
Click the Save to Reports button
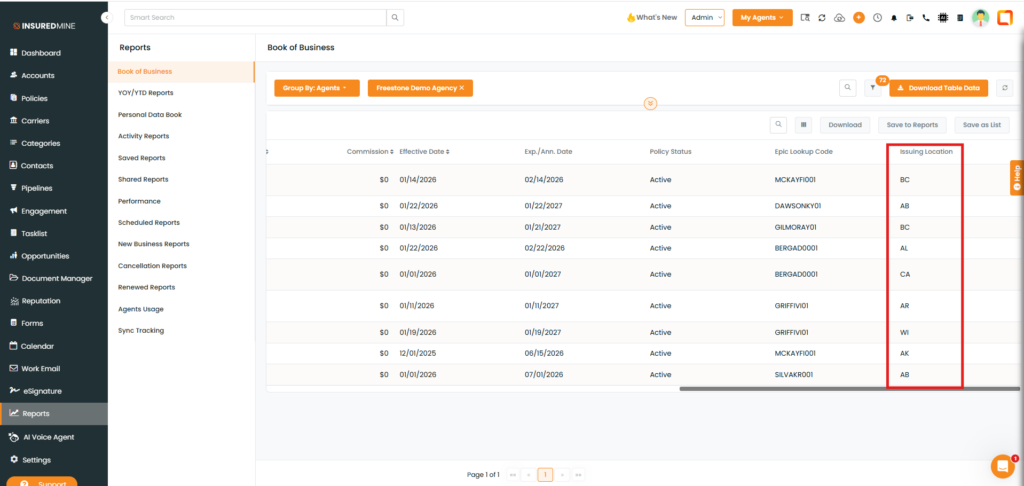(x=909, y=125)
